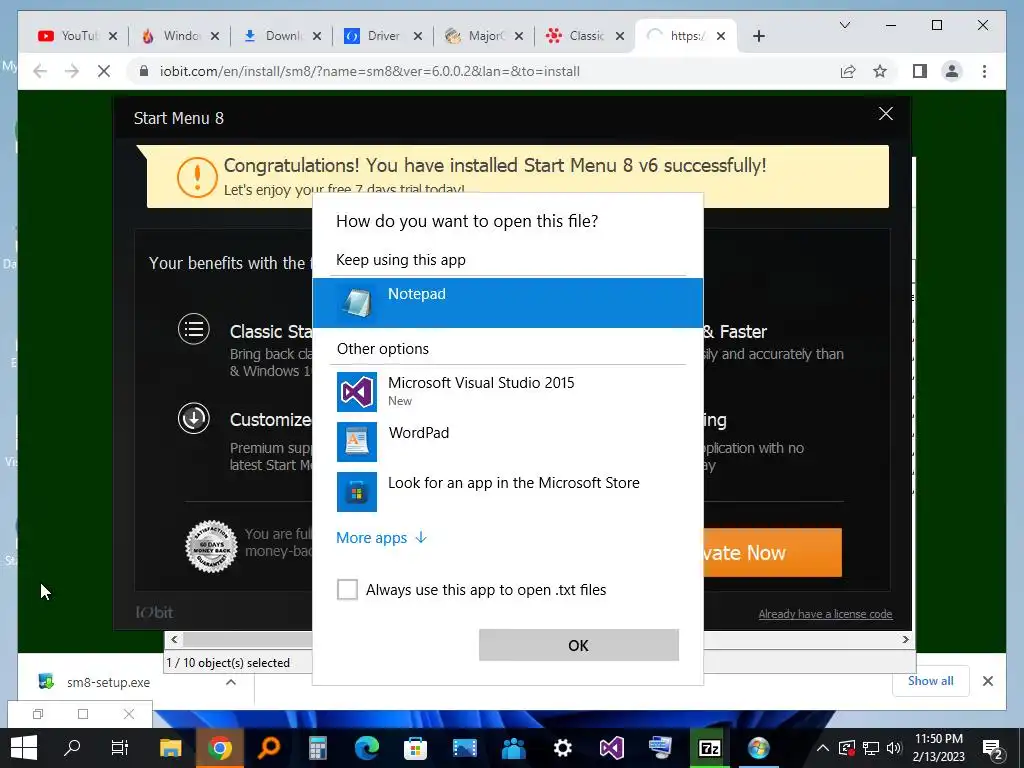Open Microsoft Store from taskbar
This screenshot has width=1024, height=768.
pyautogui.click(x=415, y=748)
